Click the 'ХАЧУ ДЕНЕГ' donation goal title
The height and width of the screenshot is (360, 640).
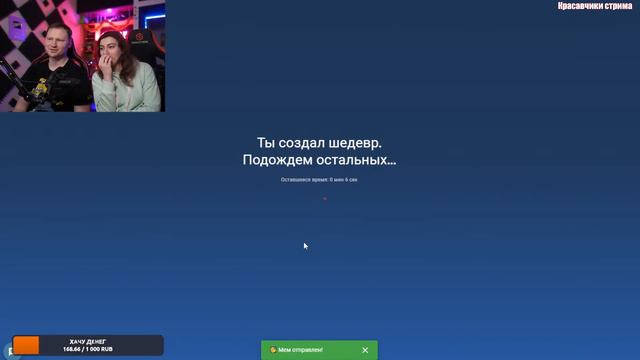pos(88,342)
